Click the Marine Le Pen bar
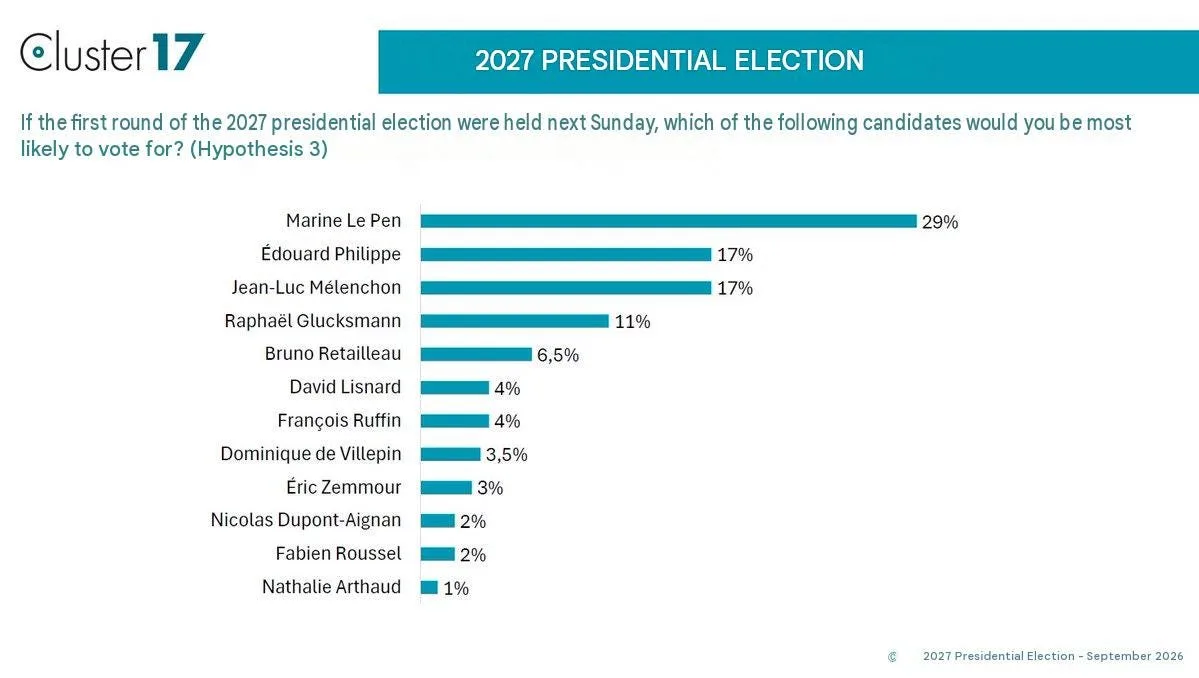 click(x=668, y=221)
